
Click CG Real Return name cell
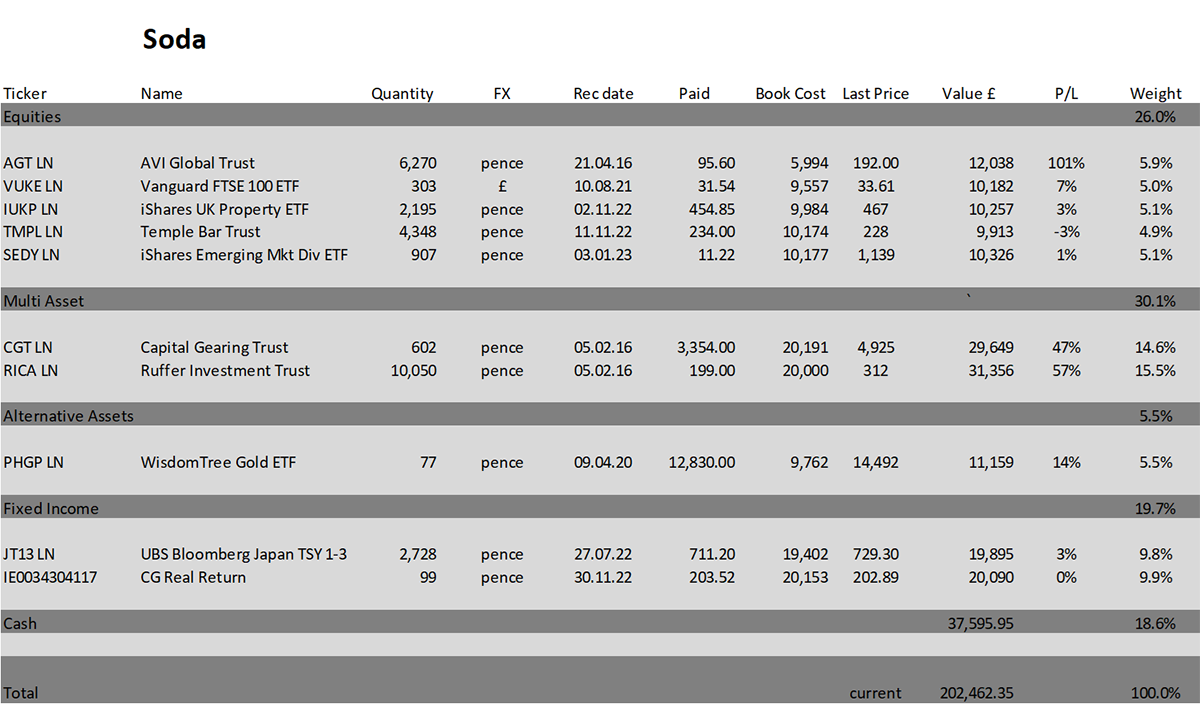point(193,578)
